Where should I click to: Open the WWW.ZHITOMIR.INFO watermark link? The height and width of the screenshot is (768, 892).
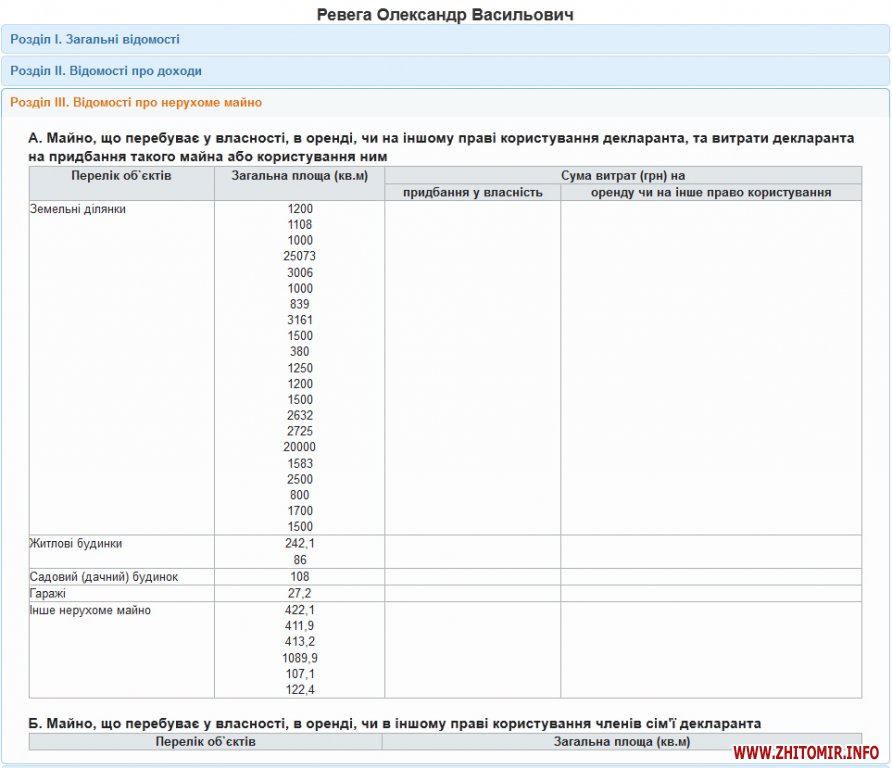pos(805,752)
